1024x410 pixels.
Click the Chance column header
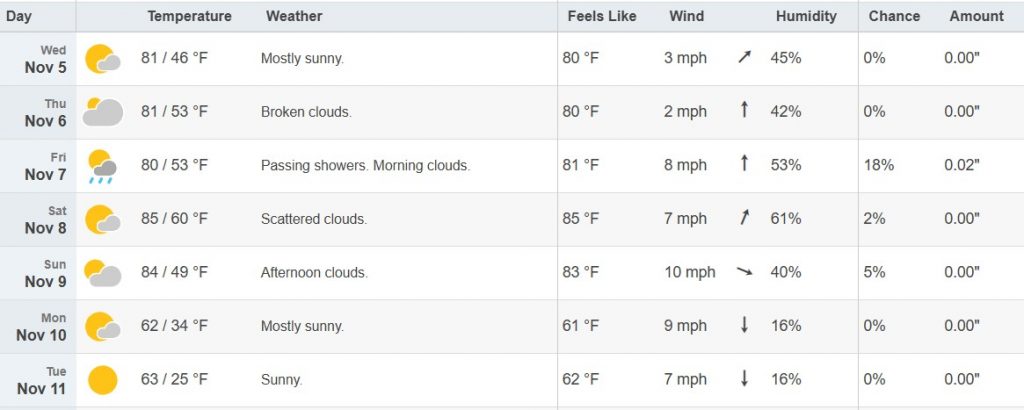click(894, 16)
